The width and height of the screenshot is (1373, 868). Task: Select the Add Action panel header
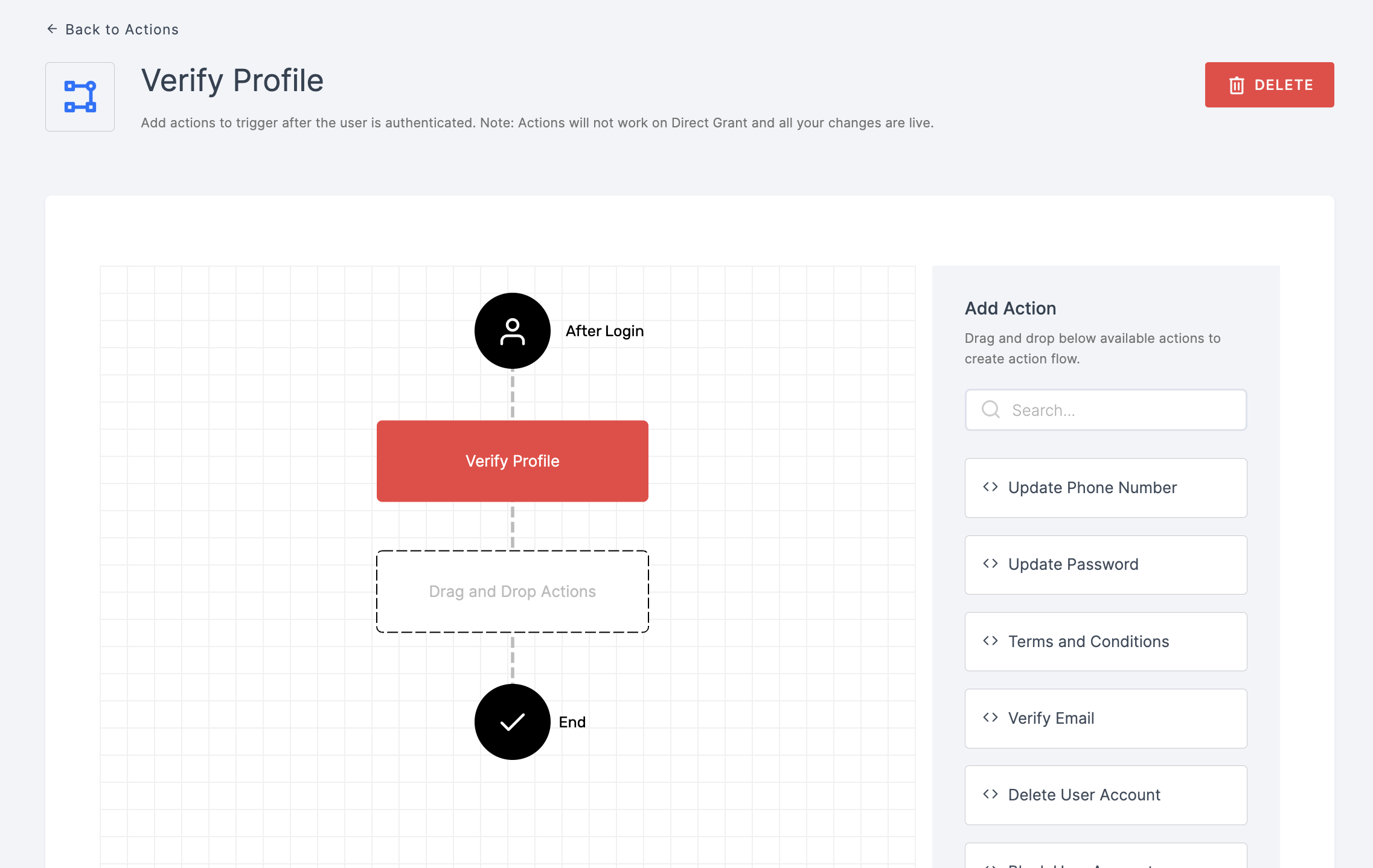[x=1010, y=308]
